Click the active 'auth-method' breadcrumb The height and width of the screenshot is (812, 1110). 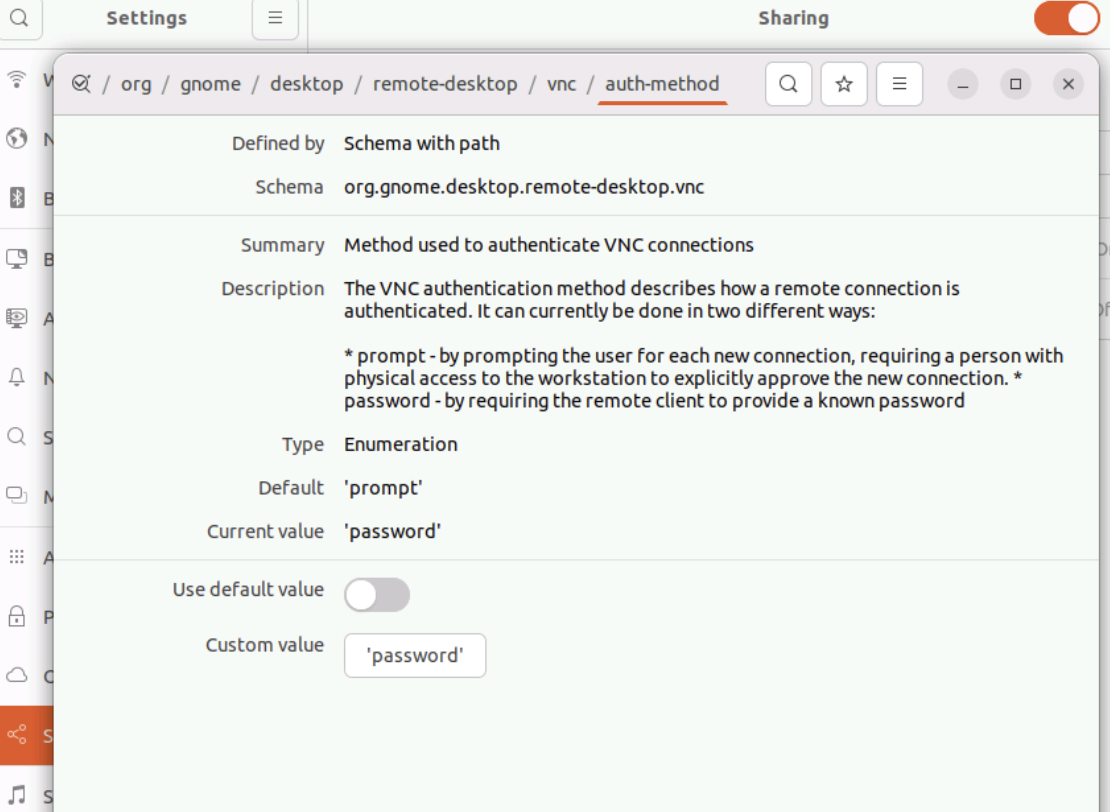(662, 84)
